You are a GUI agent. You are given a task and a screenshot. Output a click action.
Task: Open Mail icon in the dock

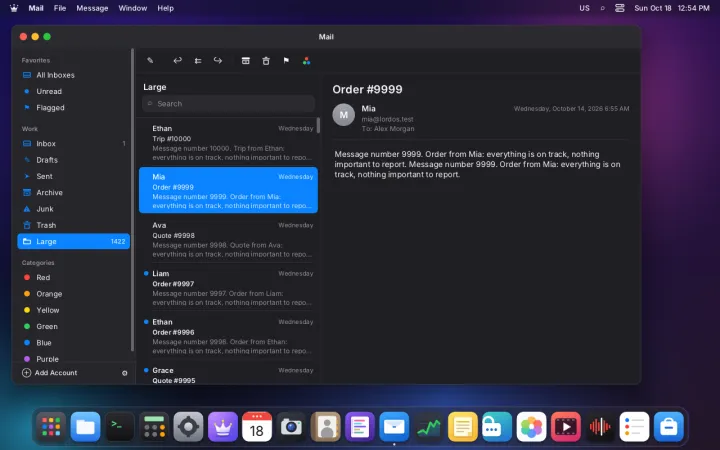click(x=394, y=427)
